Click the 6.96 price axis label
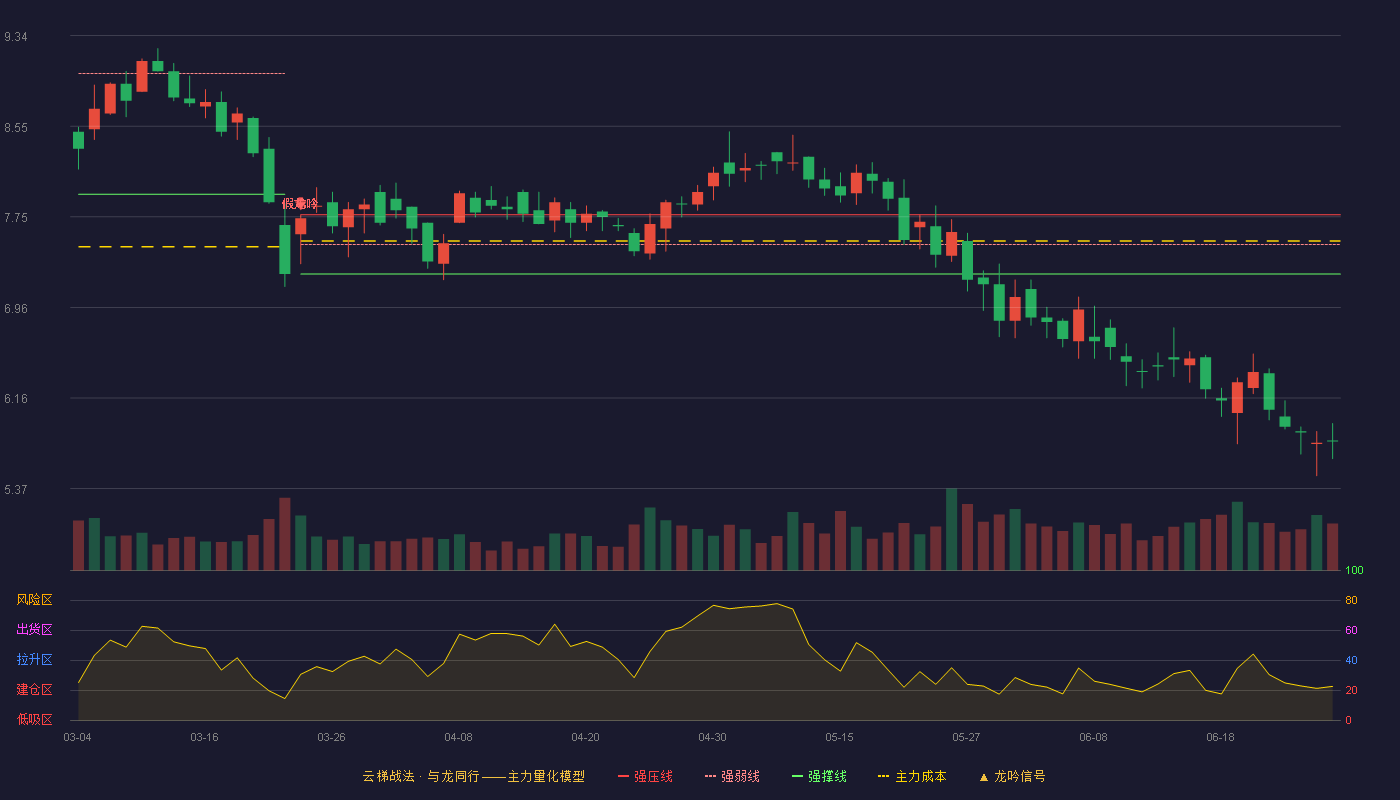This screenshot has width=1400, height=800. [16, 308]
